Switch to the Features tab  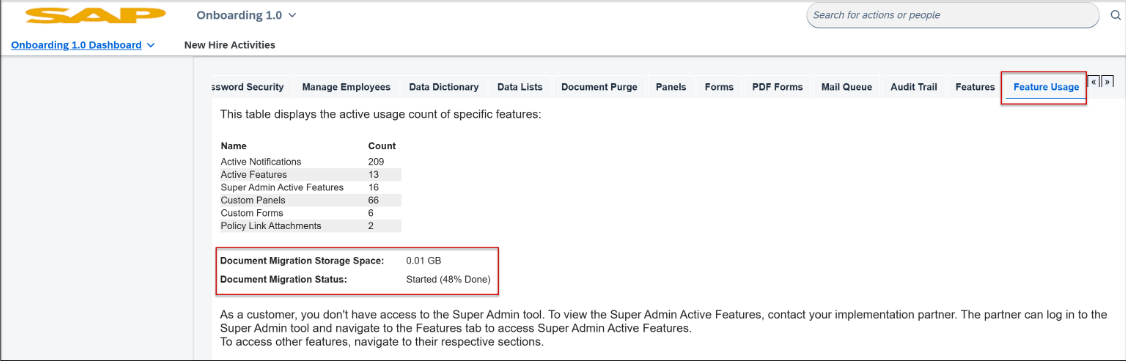974,87
